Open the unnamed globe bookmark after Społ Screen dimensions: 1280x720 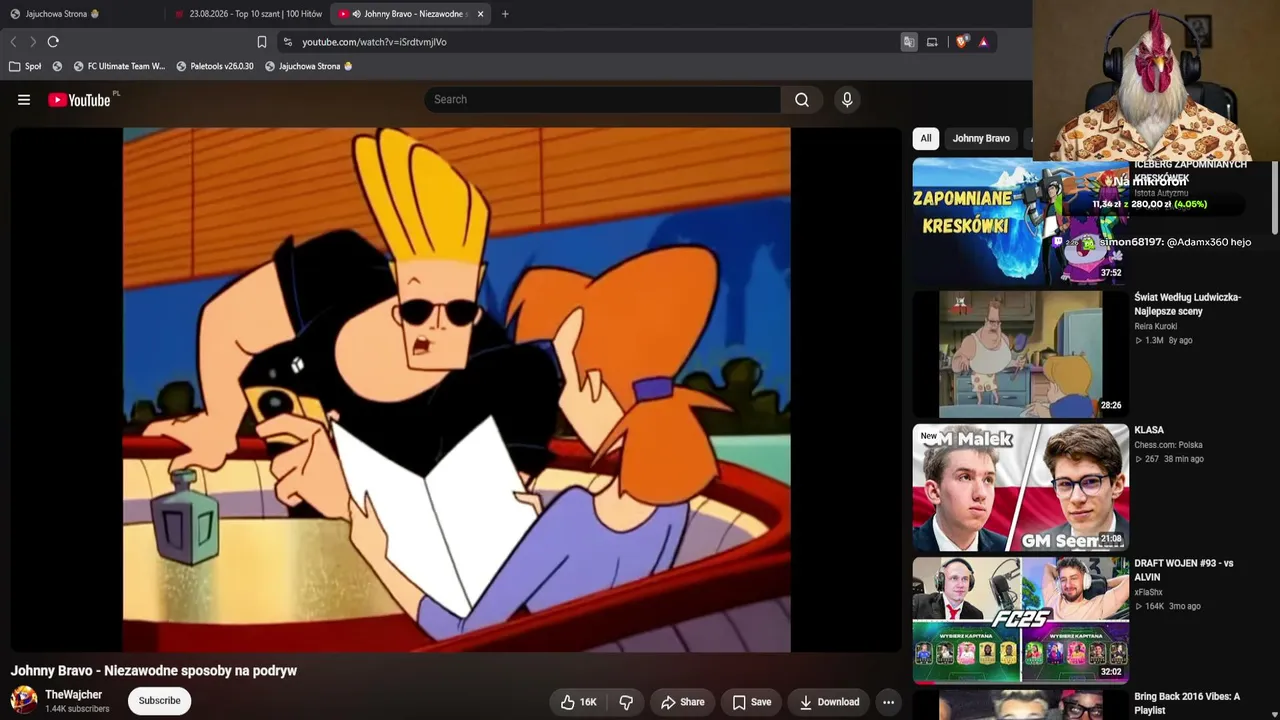[57, 66]
